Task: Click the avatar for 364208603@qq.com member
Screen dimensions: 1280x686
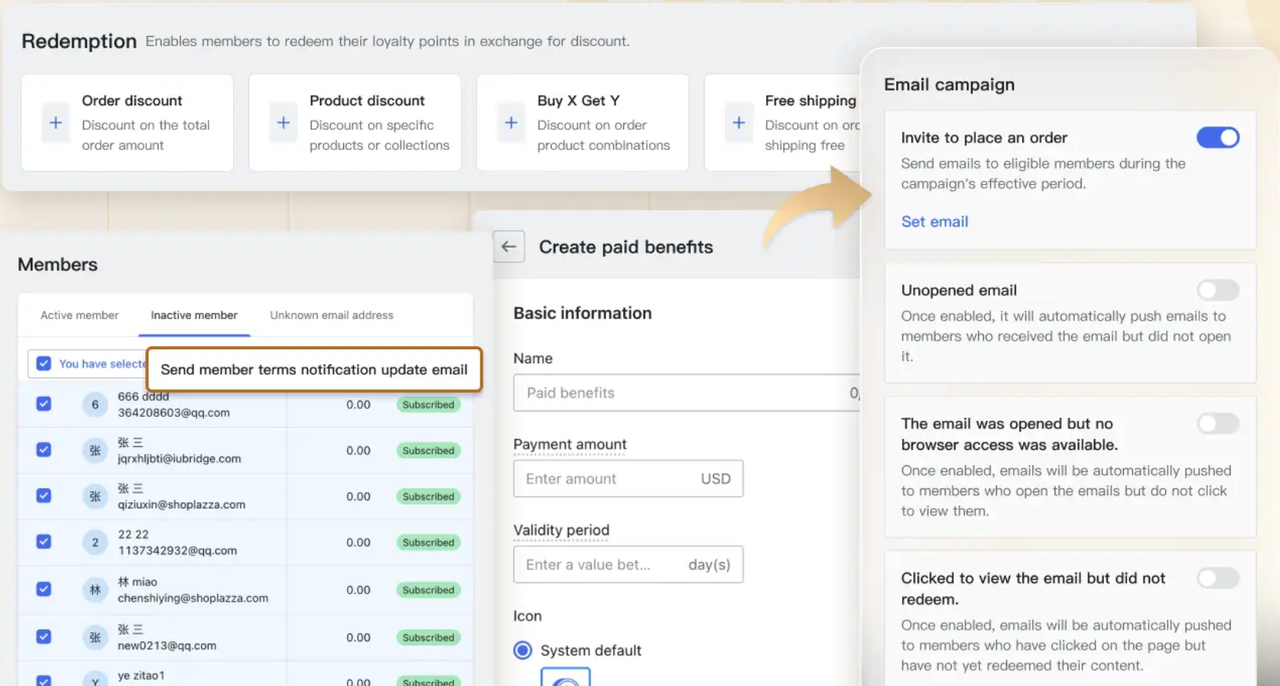Action: (95, 405)
